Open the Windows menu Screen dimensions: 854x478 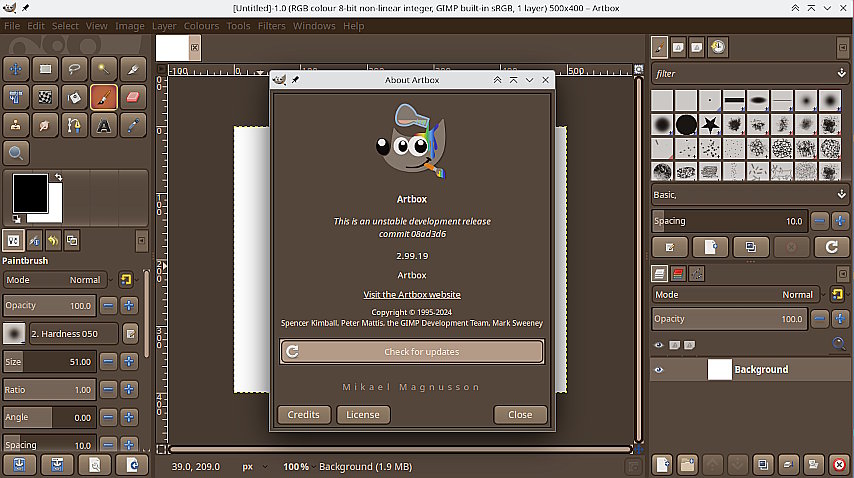pyautogui.click(x=314, y=26)
